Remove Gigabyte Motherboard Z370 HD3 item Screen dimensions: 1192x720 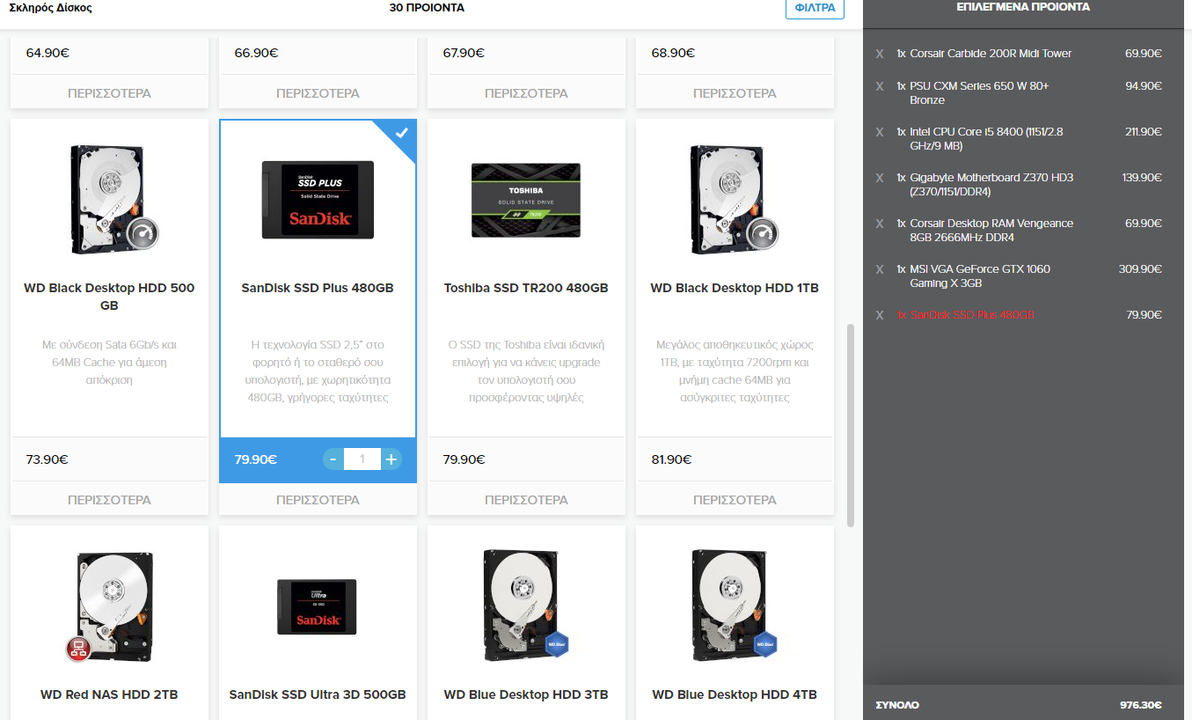click(880, 178)
